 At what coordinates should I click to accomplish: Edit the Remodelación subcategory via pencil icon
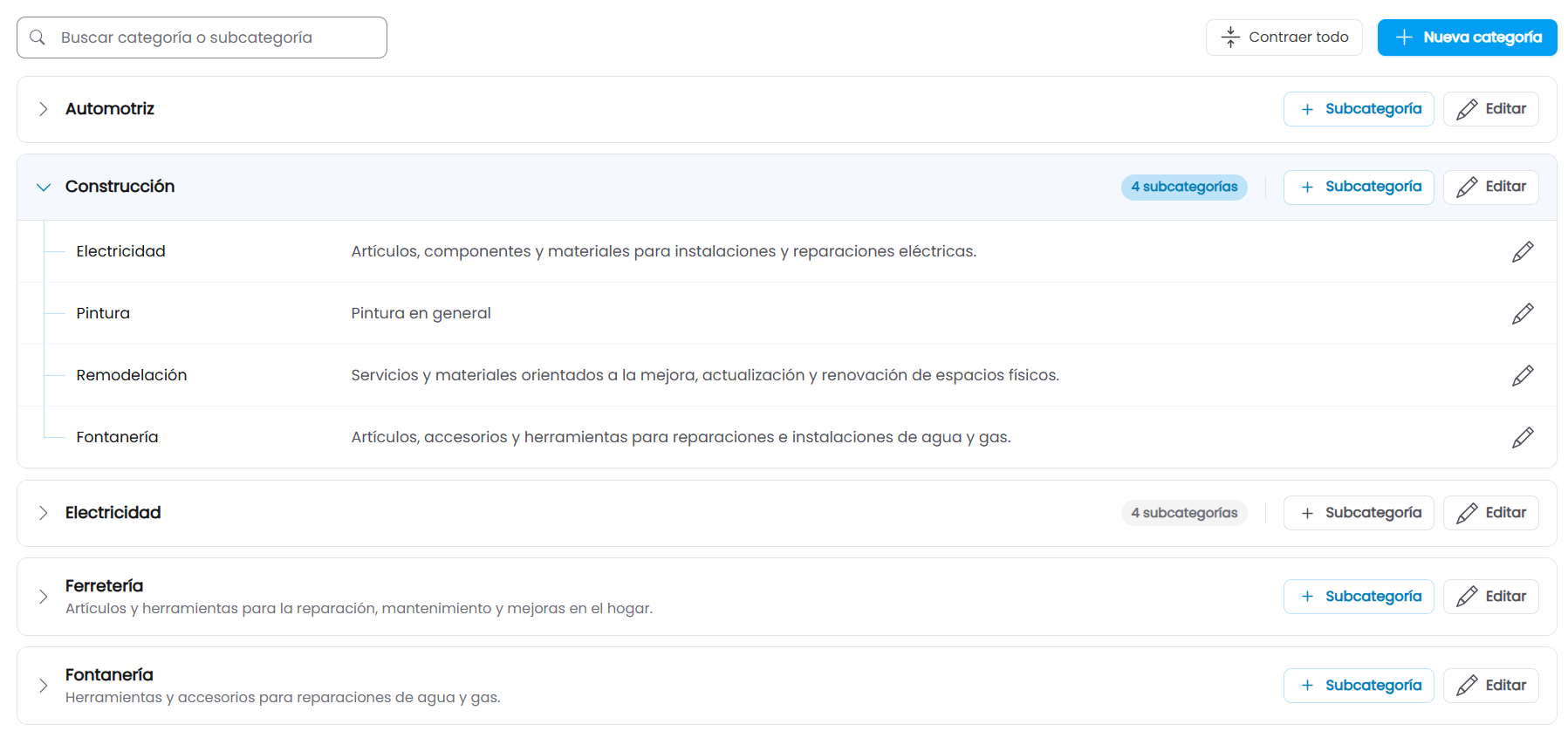(1523, 376)
